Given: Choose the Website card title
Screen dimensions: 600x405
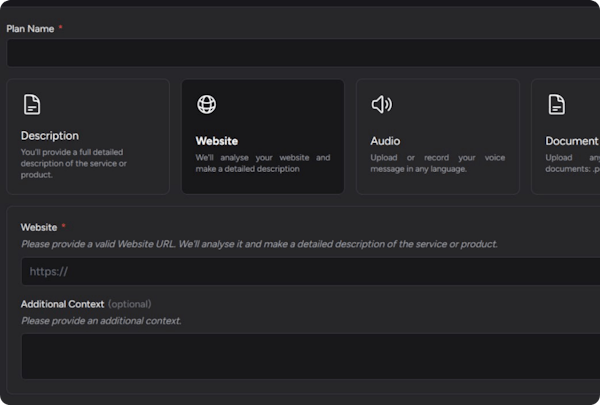Looking at the screenshot, I should point(217,141).
